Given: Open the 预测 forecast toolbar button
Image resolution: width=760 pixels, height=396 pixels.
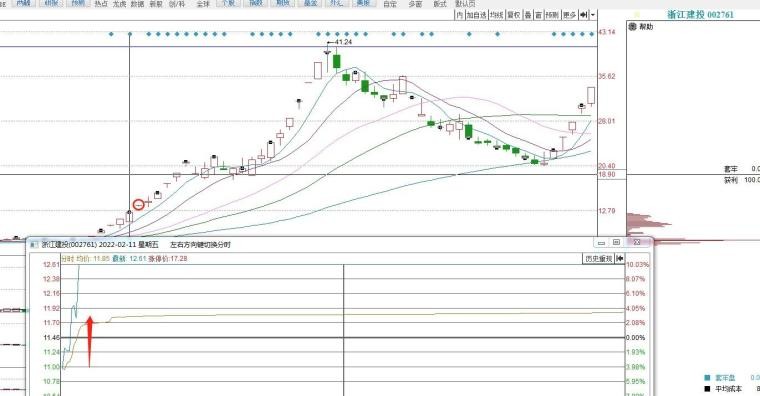Looking at the screenshot, I should [x=553, y=15].
